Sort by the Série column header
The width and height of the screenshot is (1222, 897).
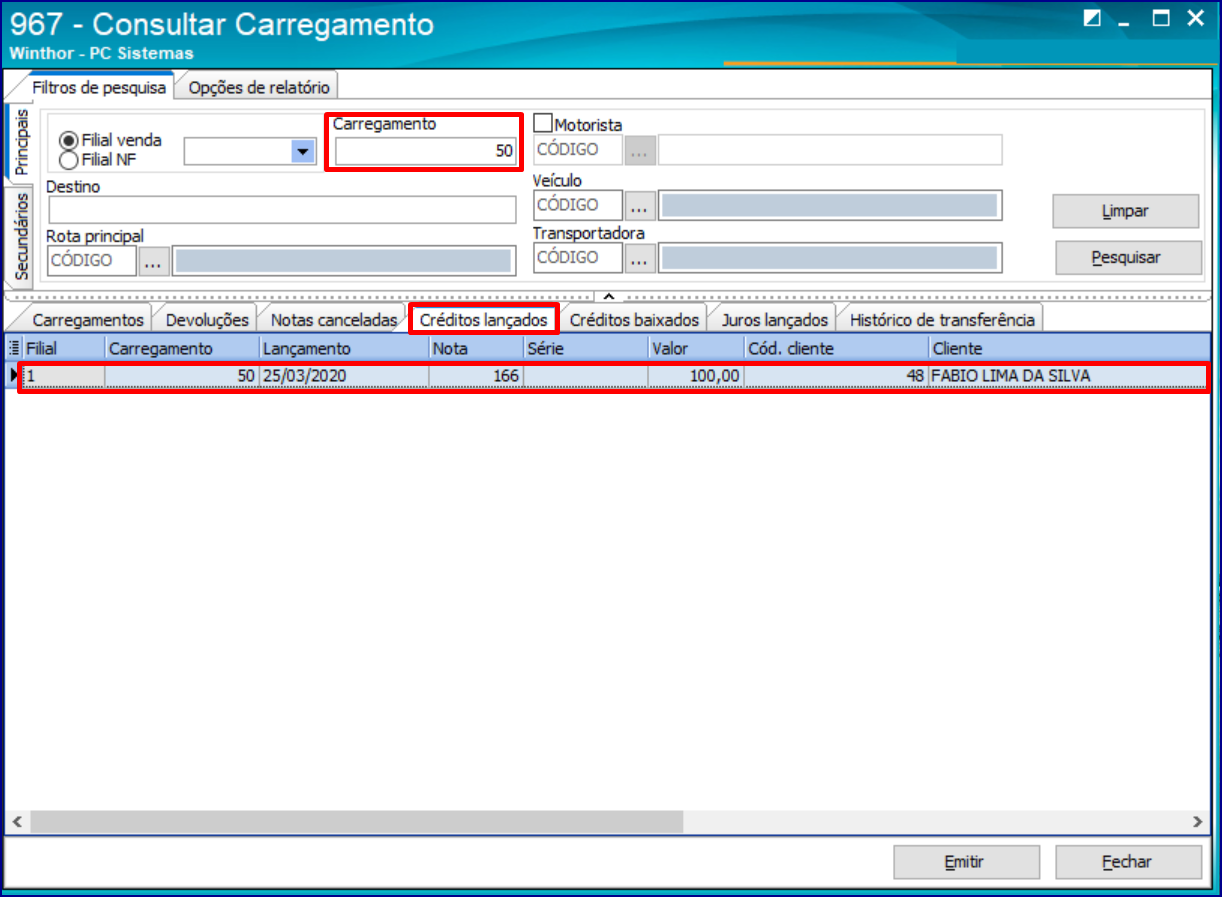585,349
